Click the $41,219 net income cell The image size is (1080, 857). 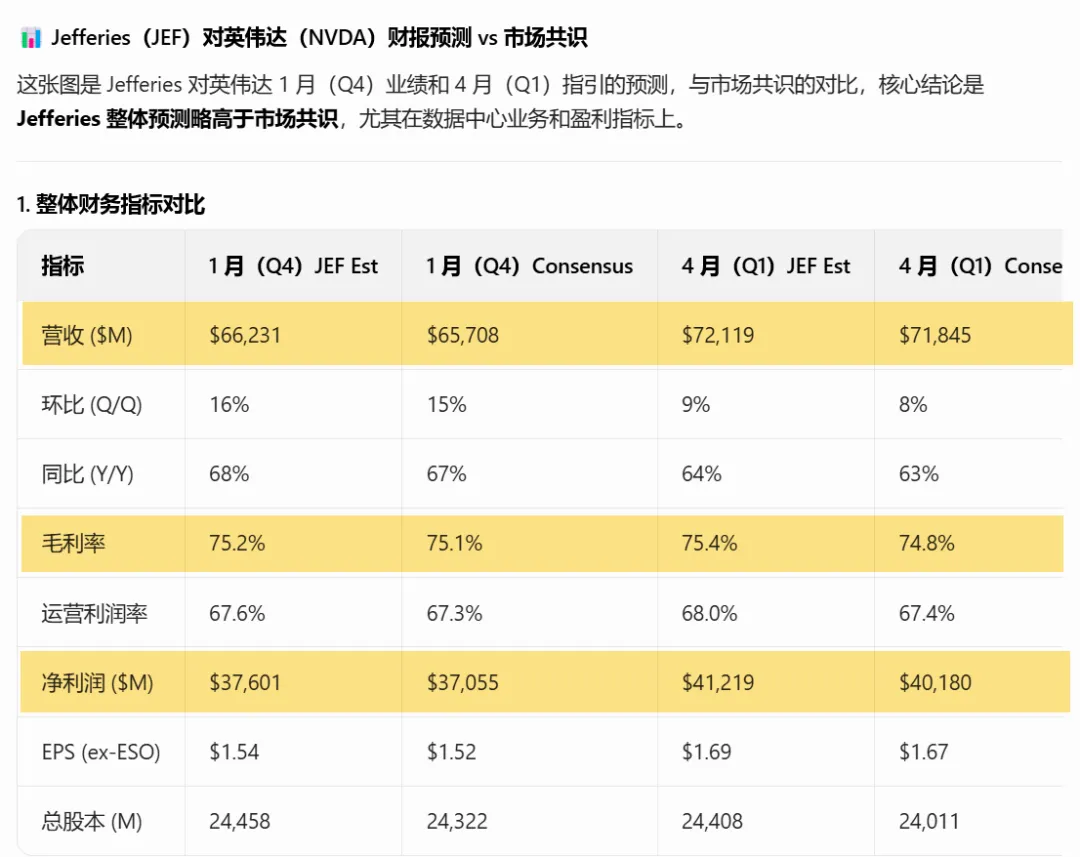coord(718,683)
